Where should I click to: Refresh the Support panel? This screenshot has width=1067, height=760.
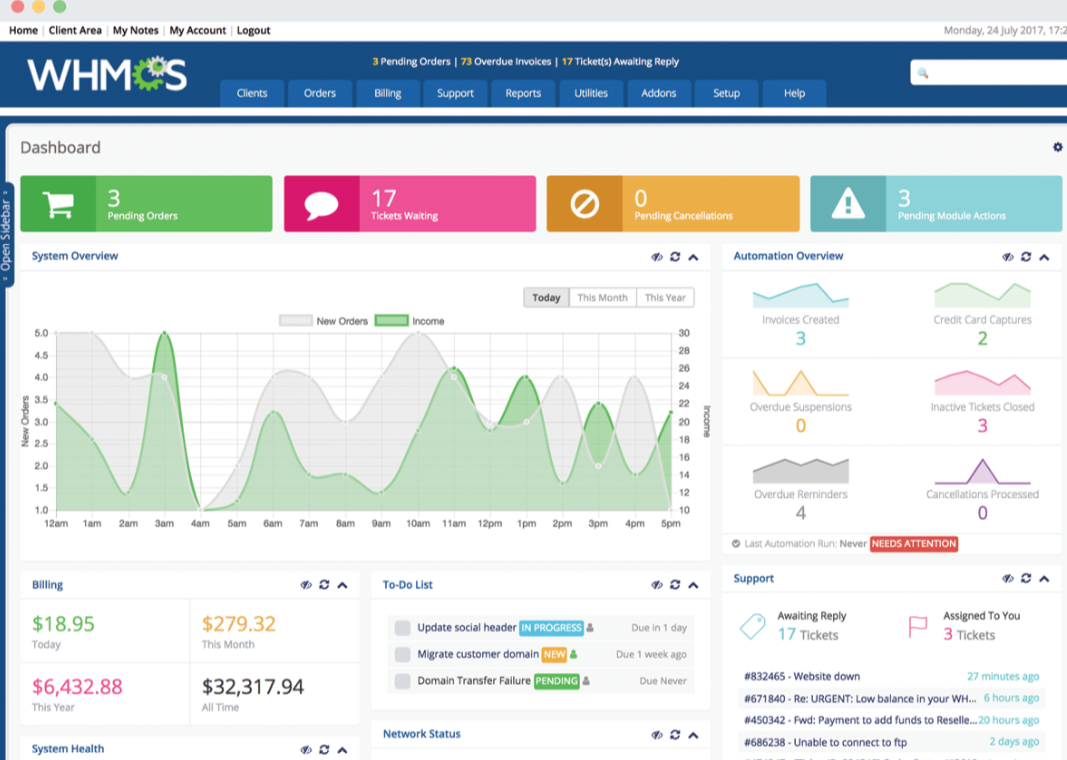coord(1026,578)
